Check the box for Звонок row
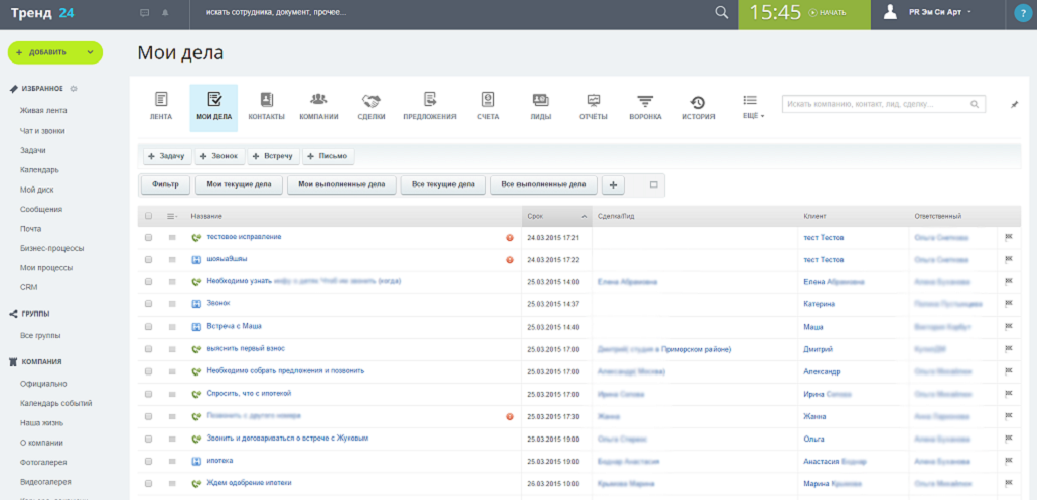The height and width of the screenshot is (500, 1037). 148,304
